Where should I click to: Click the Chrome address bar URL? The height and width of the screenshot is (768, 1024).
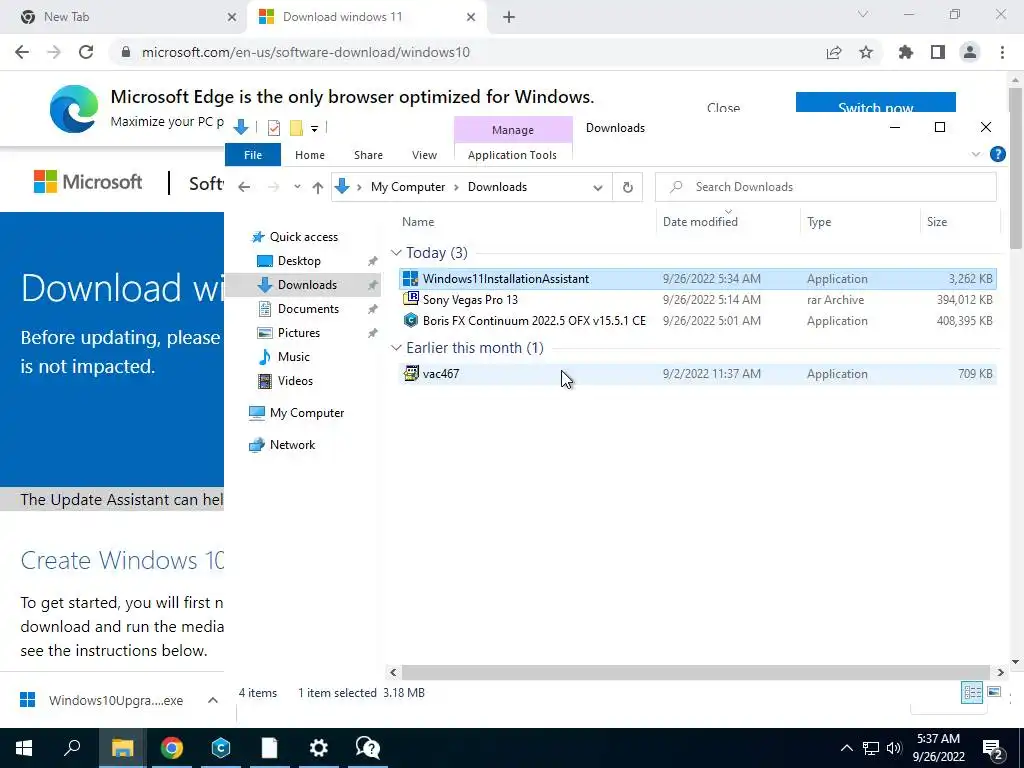pyautogui.click(x=306, y=52)
